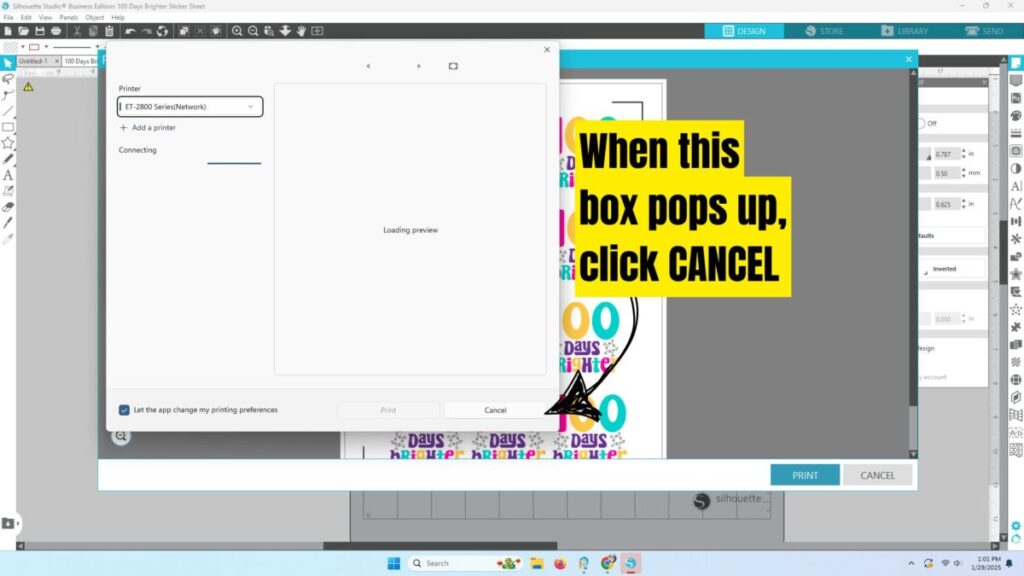Click the fit-to-window icon in preview header
Screen dimensions: 1024x576
453,66
